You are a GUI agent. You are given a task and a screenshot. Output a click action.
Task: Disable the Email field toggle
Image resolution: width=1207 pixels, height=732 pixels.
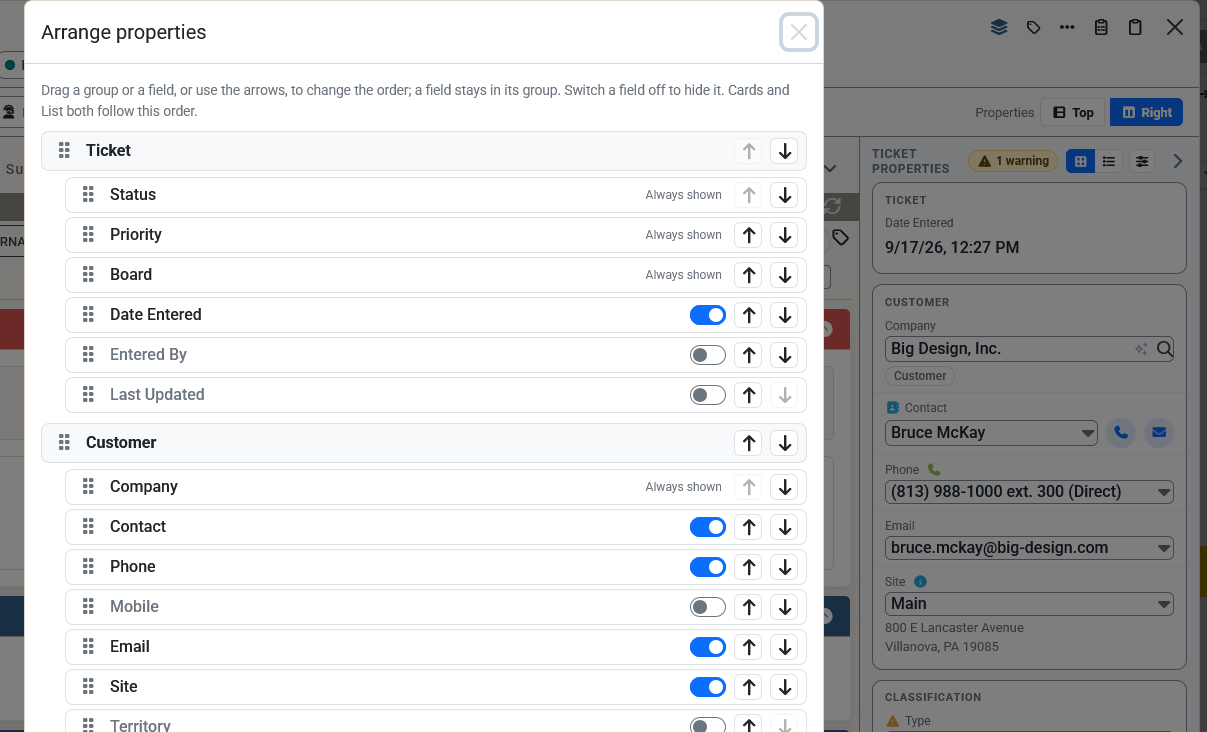pyautogui.click(x=708, y=647)
